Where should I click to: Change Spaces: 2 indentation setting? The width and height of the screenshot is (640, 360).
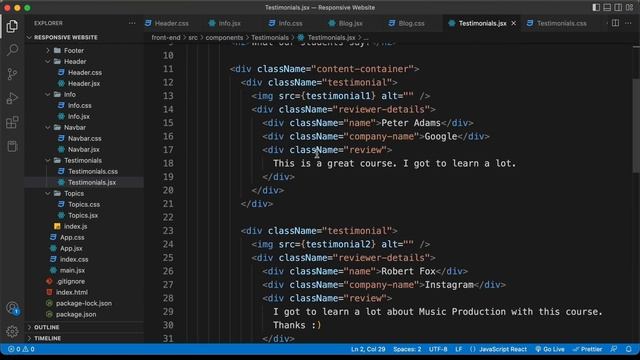tap(407, 349)
